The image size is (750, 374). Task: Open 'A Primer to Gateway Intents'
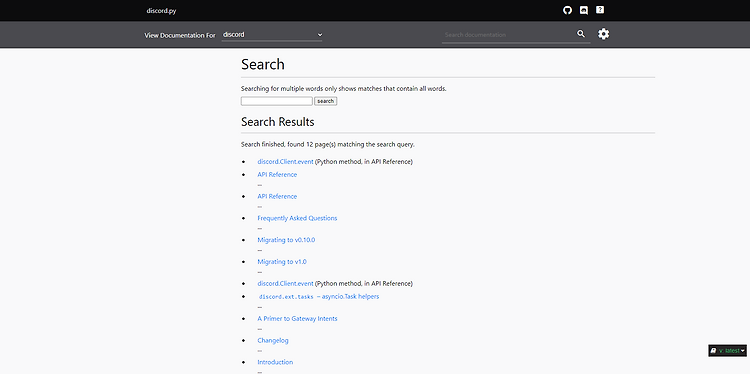tap(297, 319)
